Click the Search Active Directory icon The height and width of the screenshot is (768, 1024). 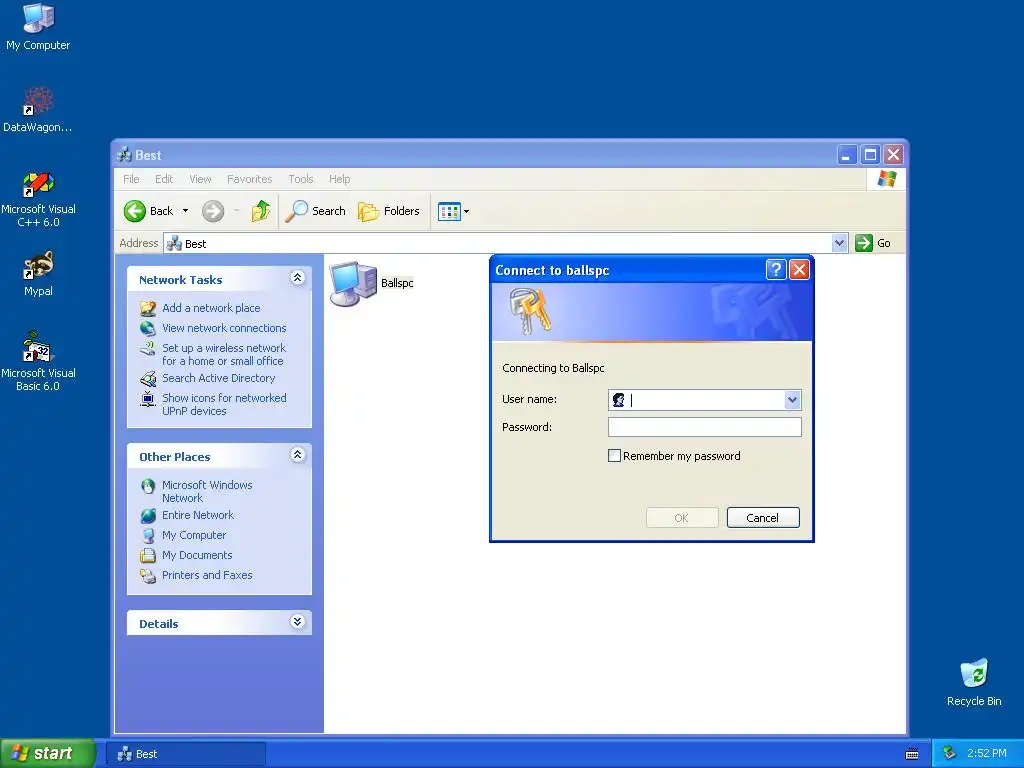[x=148, y=379]
